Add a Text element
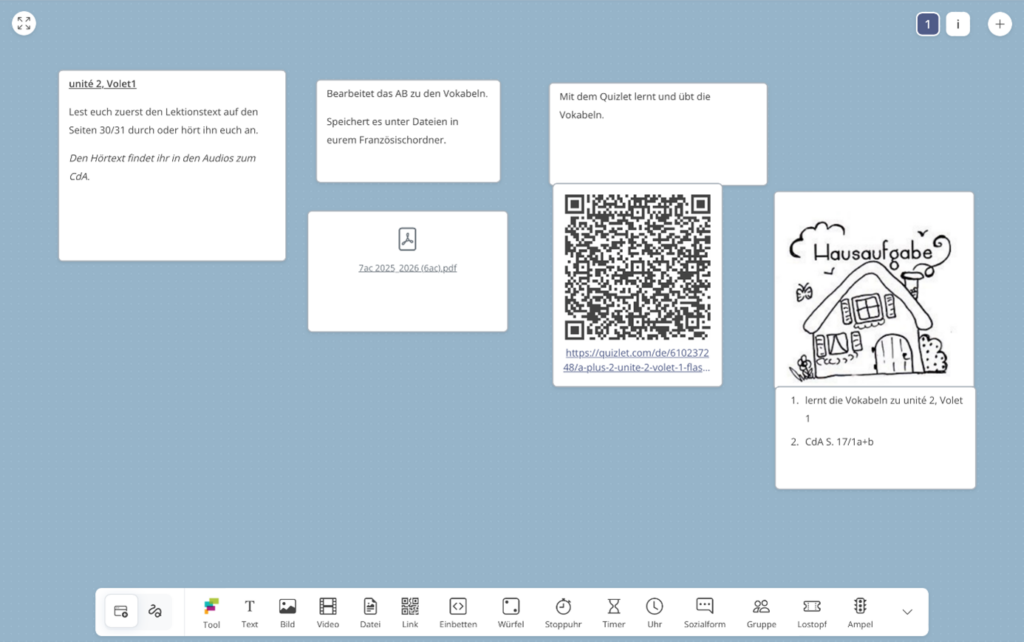 click(x=250, y=612)
